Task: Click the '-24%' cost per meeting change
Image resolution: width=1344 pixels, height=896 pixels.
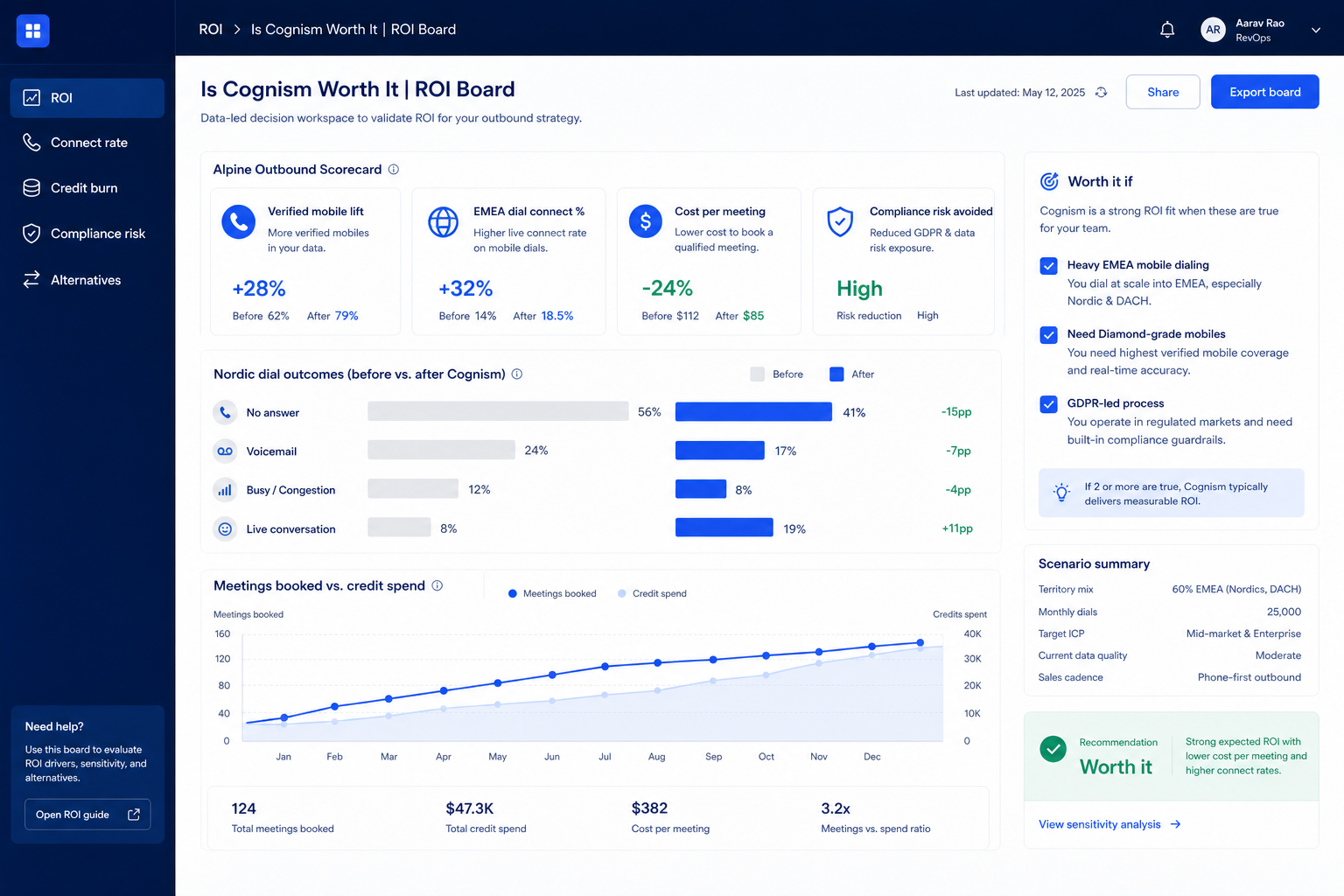Action: pos(668,289)
